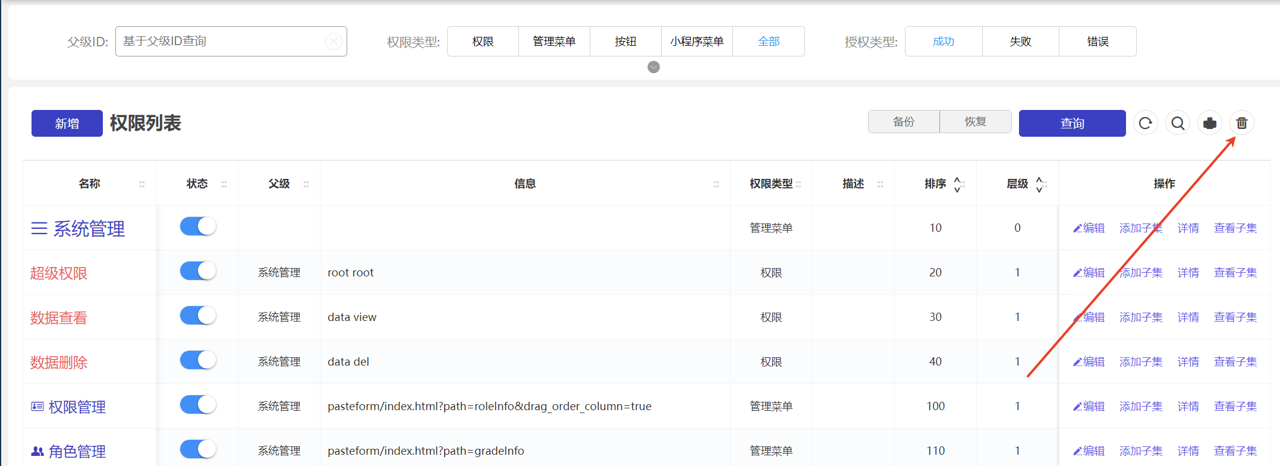Select 错误 authorization type

coord(1098,41)
